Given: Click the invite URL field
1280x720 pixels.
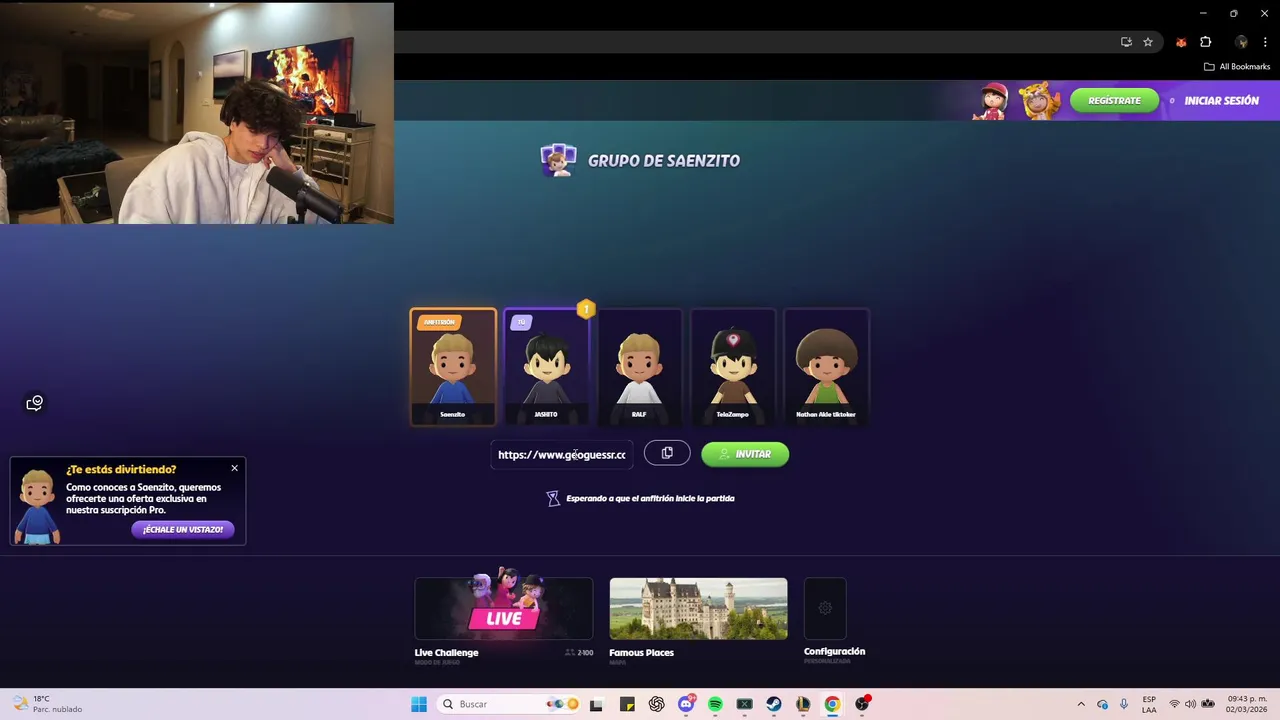Looking at the screenshot, I should pos(562,454).
